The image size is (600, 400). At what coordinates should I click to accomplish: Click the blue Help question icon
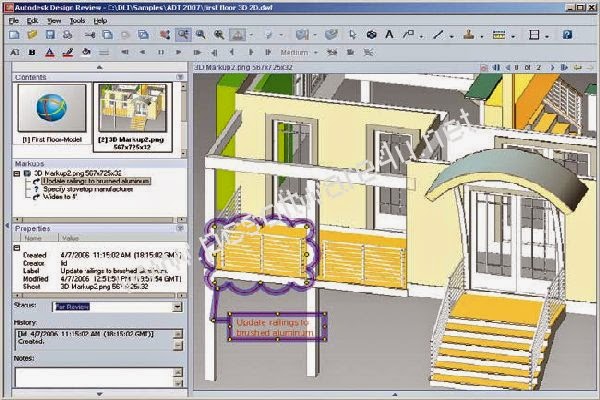pyautogui.click(x=567, y=35)
